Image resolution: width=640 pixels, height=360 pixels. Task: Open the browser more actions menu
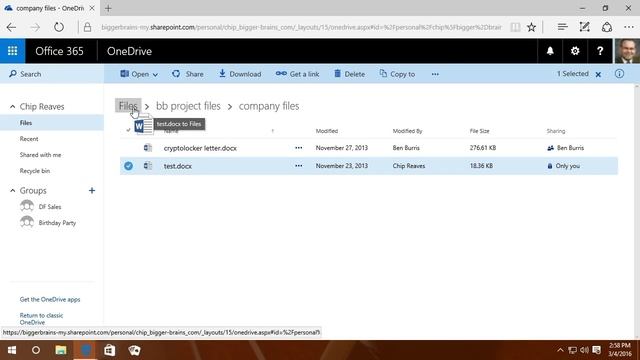pyautogui.click(x=629, y=27)
